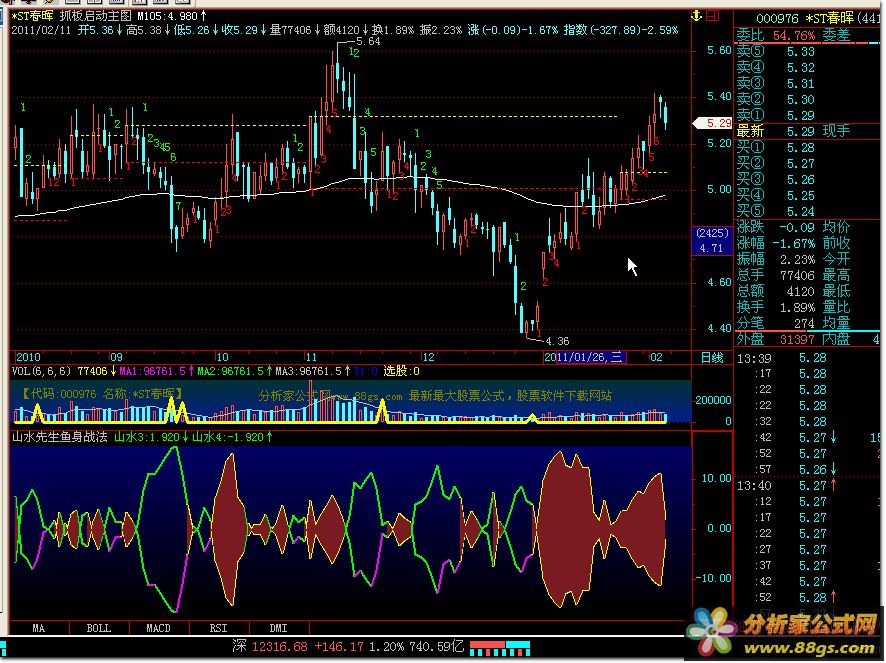Click the 日线 period label
The height and width of the screenshot is (663, 886).
pos(713,358)
